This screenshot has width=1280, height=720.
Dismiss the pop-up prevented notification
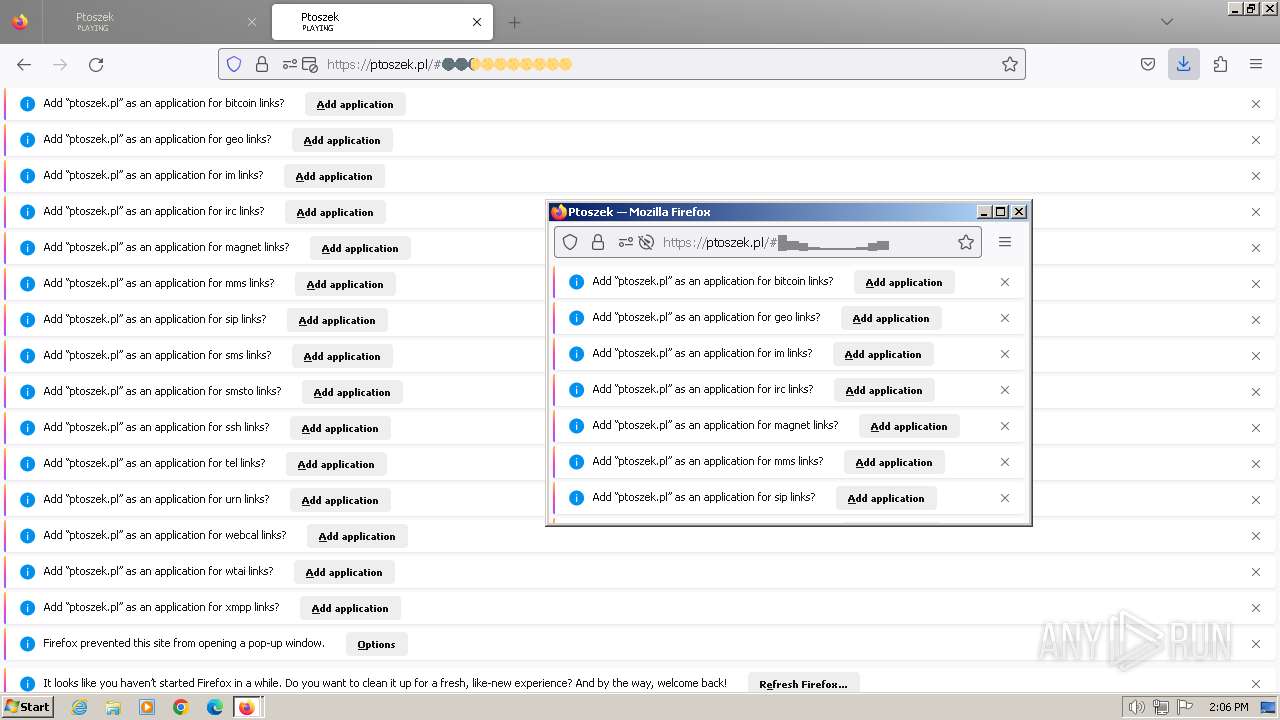[x=1256, y=644]
